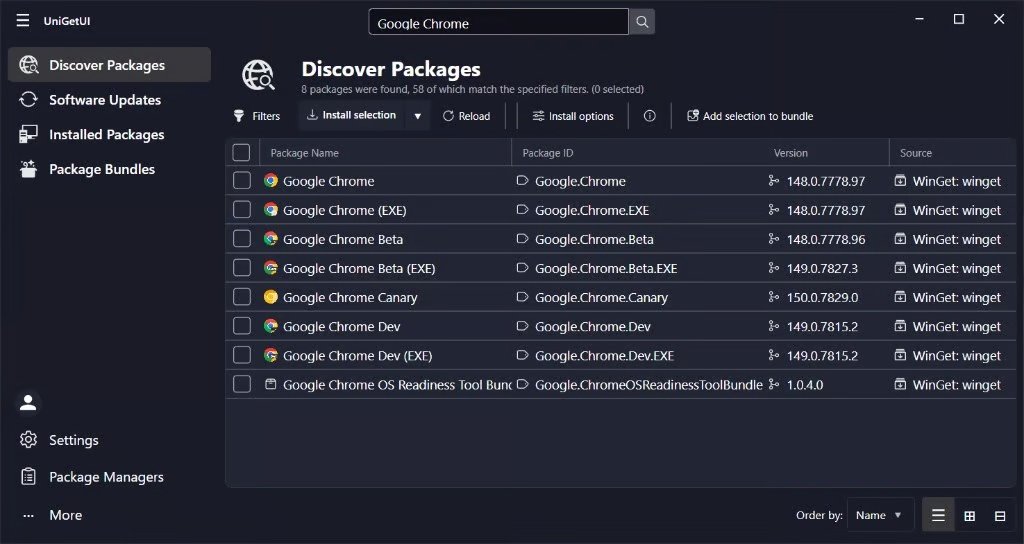Click the Filters funnel icon
The height and width of the screenshot is (544, 1024).
pos(238,116)
